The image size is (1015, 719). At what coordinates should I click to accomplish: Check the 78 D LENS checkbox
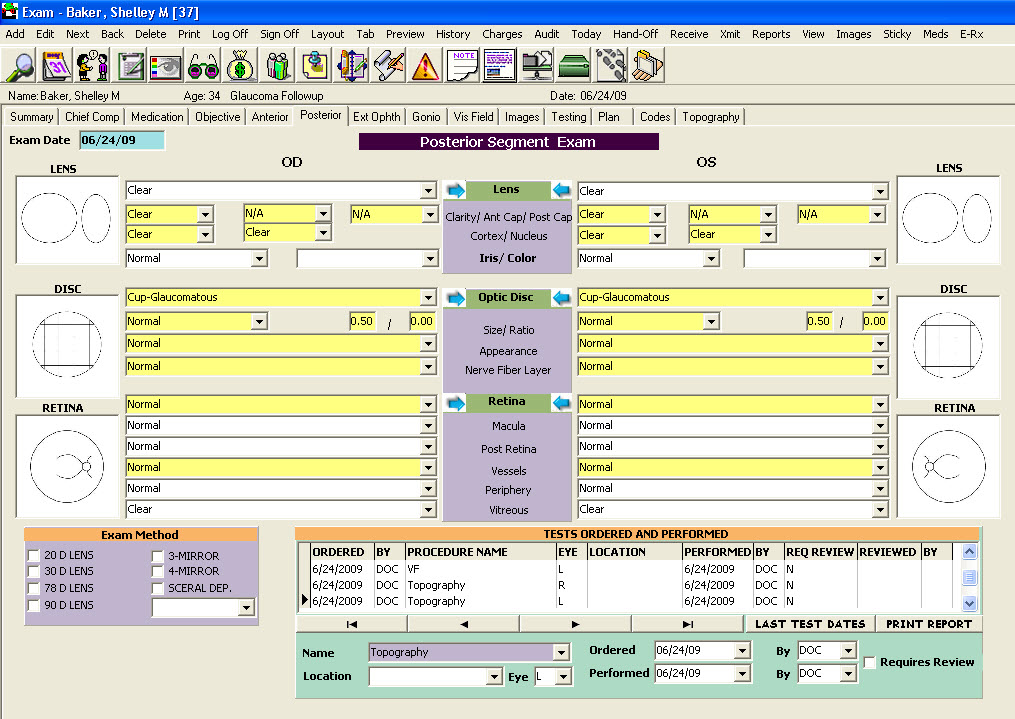point(34,588)
